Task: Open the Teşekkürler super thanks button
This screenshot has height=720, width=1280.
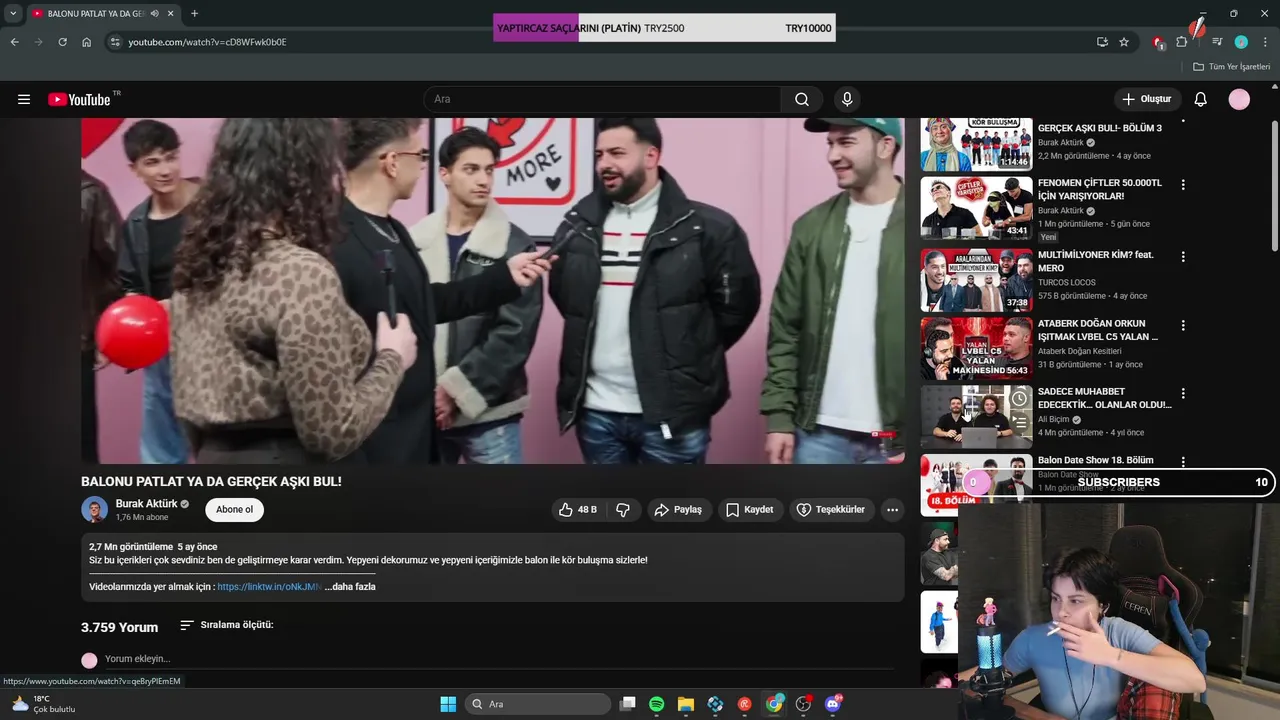Action: 830,509
